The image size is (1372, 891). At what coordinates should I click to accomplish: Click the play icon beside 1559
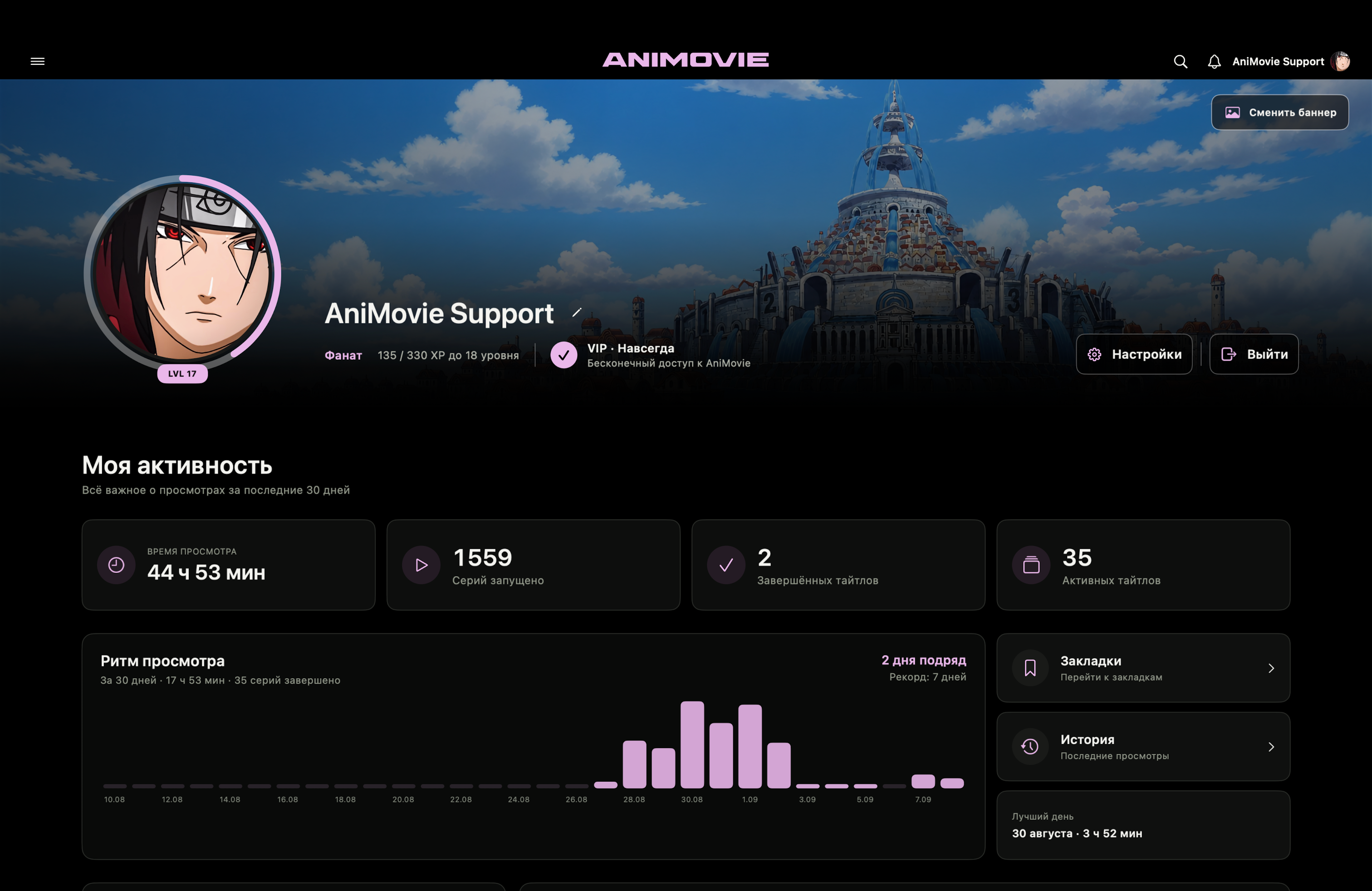(421, 565)
